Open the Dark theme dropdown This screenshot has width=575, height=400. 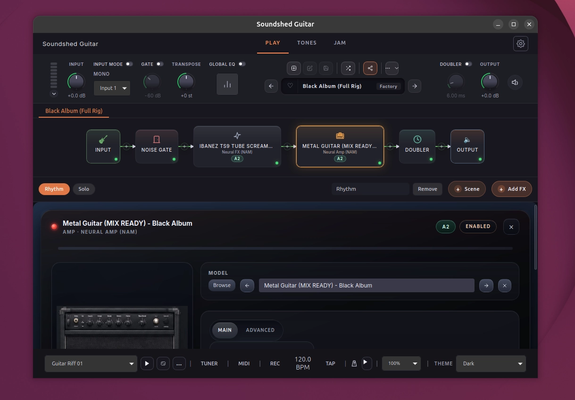tap(491, 364)
